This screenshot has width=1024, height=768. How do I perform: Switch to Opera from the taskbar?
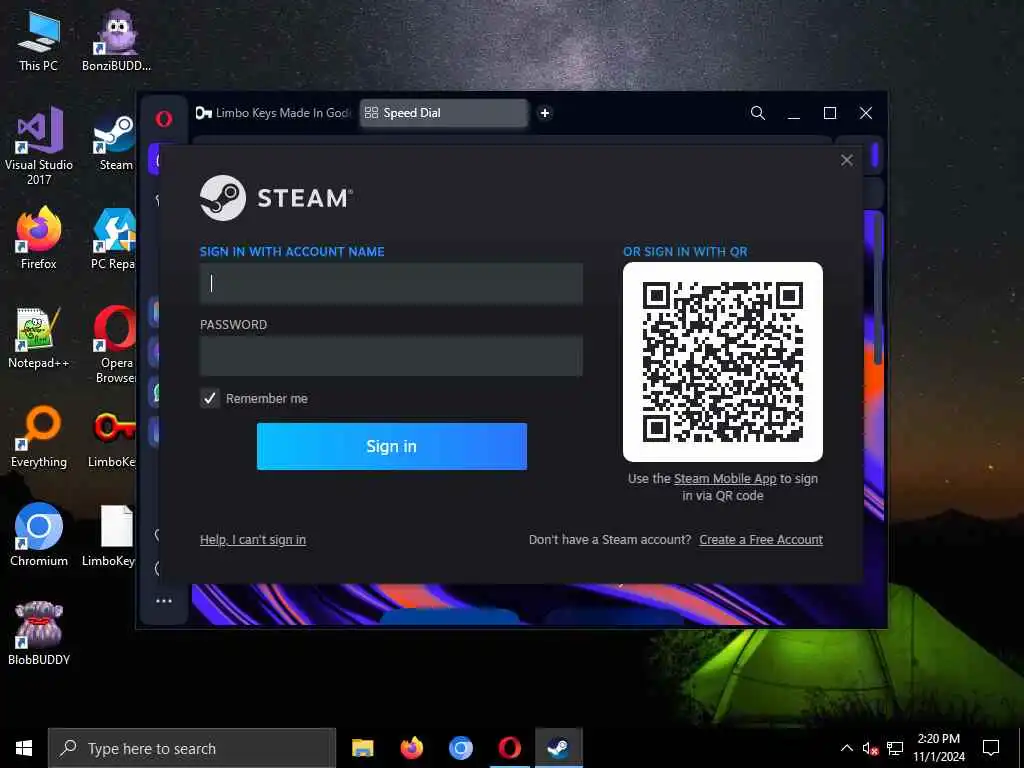[509, 748]
